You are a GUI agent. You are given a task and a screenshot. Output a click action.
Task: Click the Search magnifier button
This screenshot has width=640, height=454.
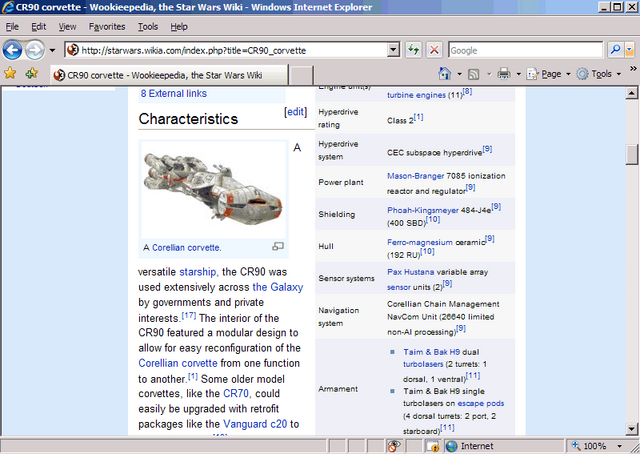pos(615,50)
